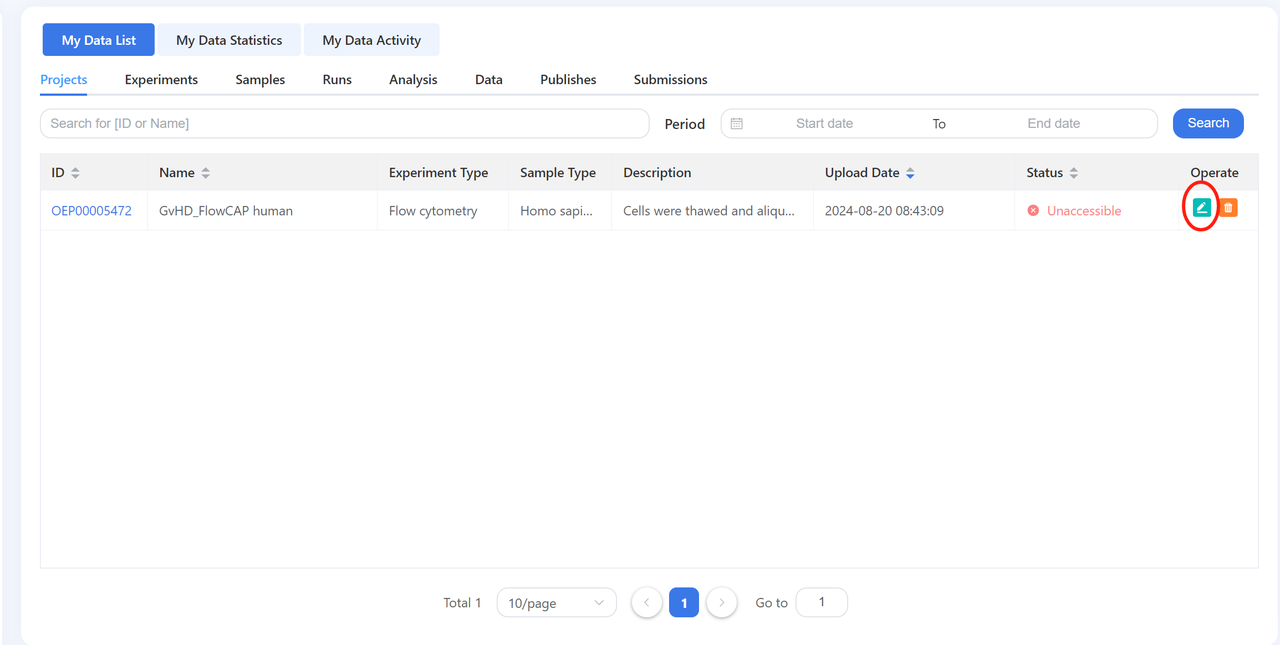The image size is (1280, 645).
Task: Sort the list by ID column arrows
Action: (75, 173)
